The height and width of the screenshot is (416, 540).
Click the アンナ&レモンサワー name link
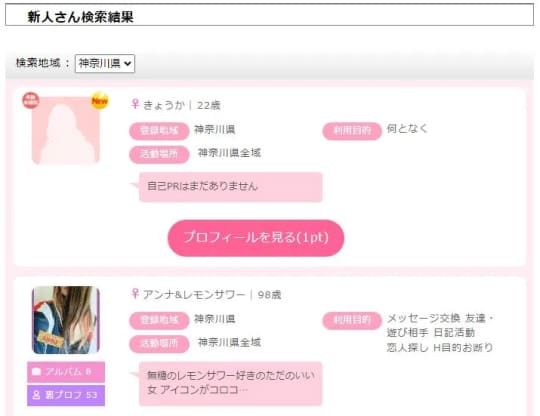194,294
